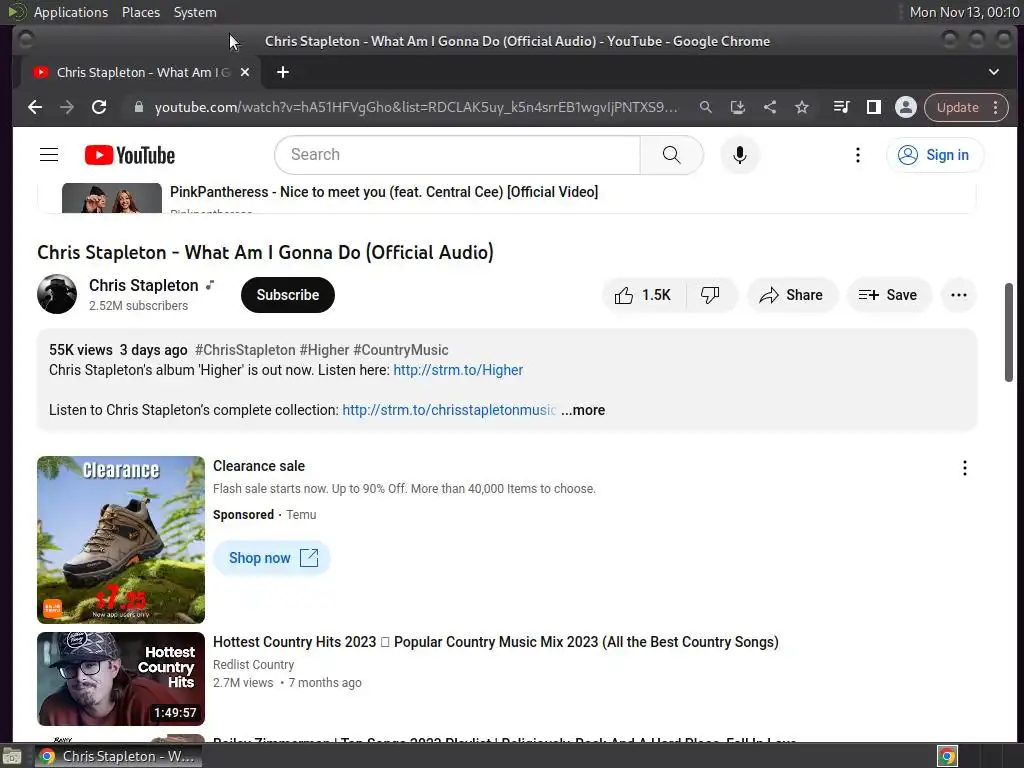View site information lock icon
The height and width of the screenshot is (768, 1024).
(x=138, y=107)
